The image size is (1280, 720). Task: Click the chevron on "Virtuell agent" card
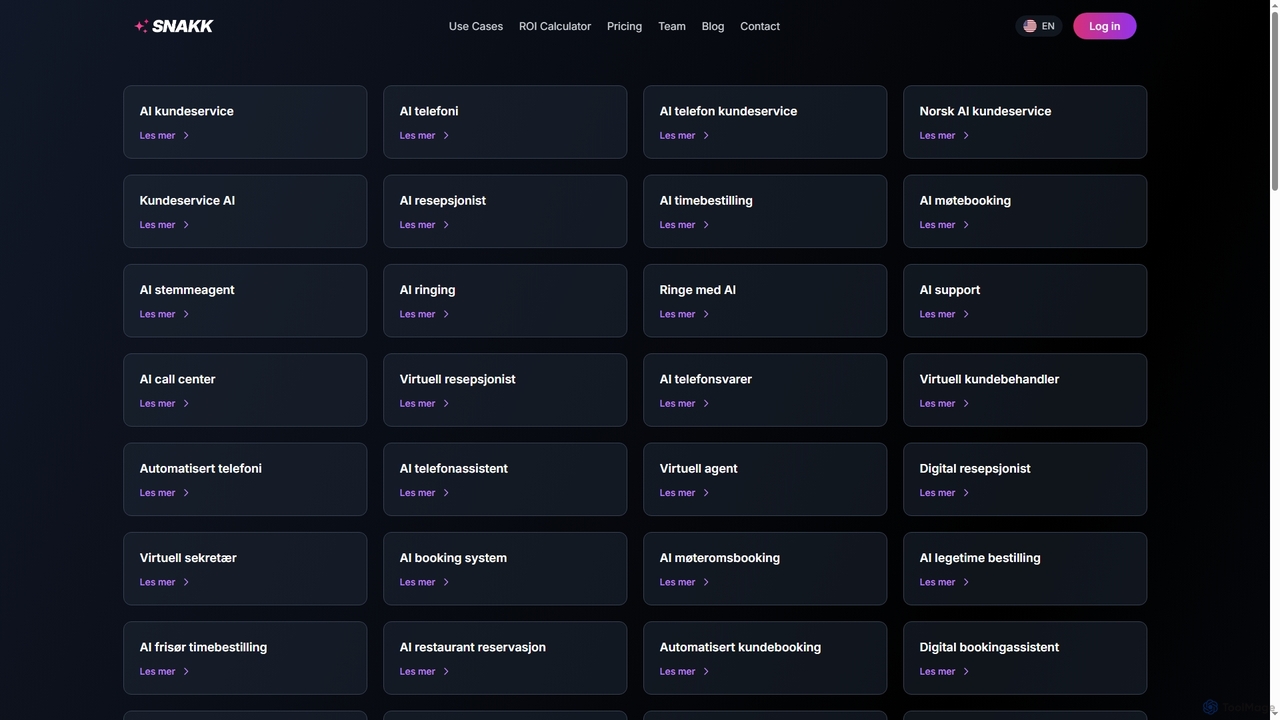point(706,493)
